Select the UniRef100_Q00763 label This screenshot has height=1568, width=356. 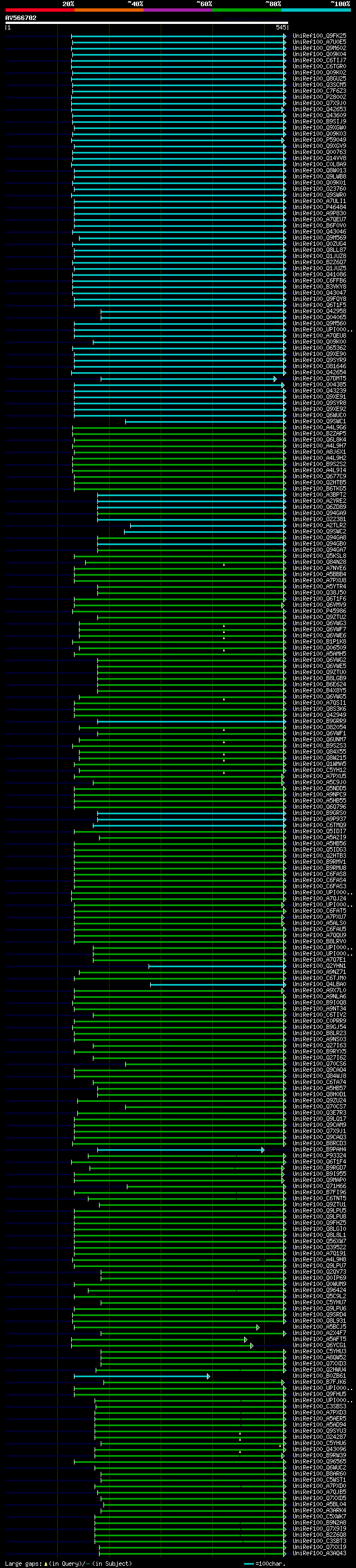coord(319,152)
